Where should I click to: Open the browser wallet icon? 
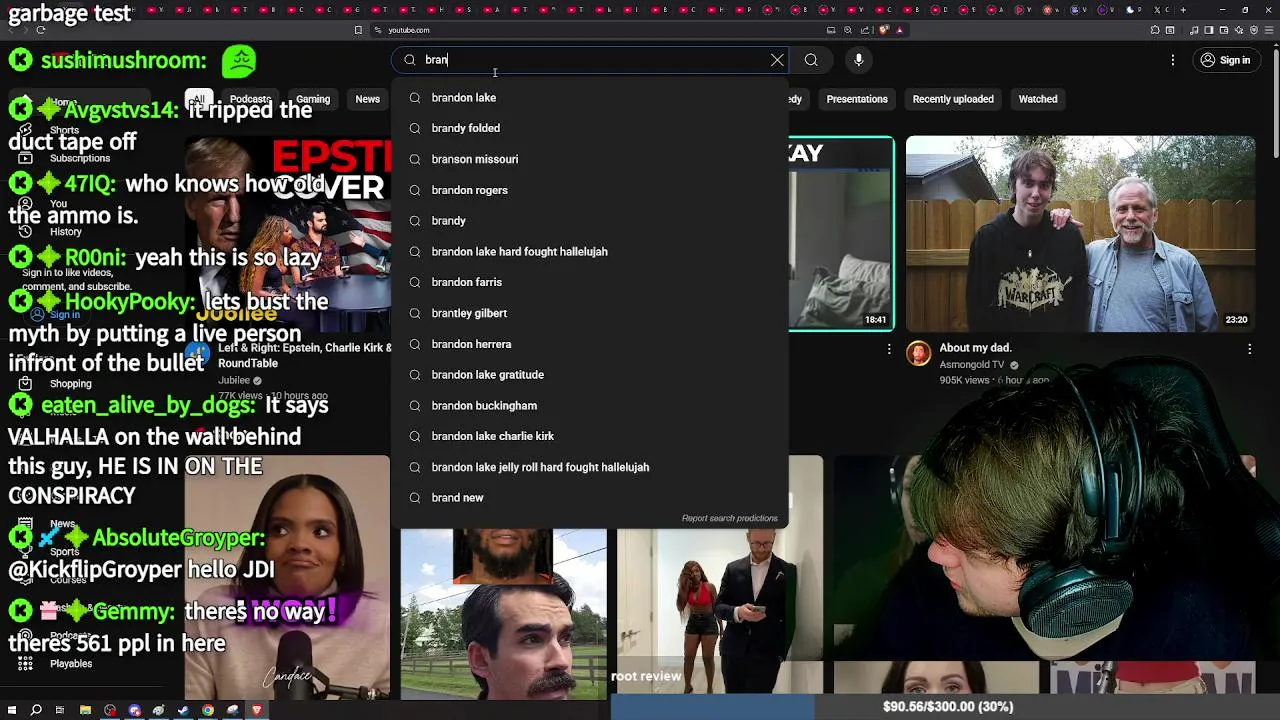coord(1225,30)
